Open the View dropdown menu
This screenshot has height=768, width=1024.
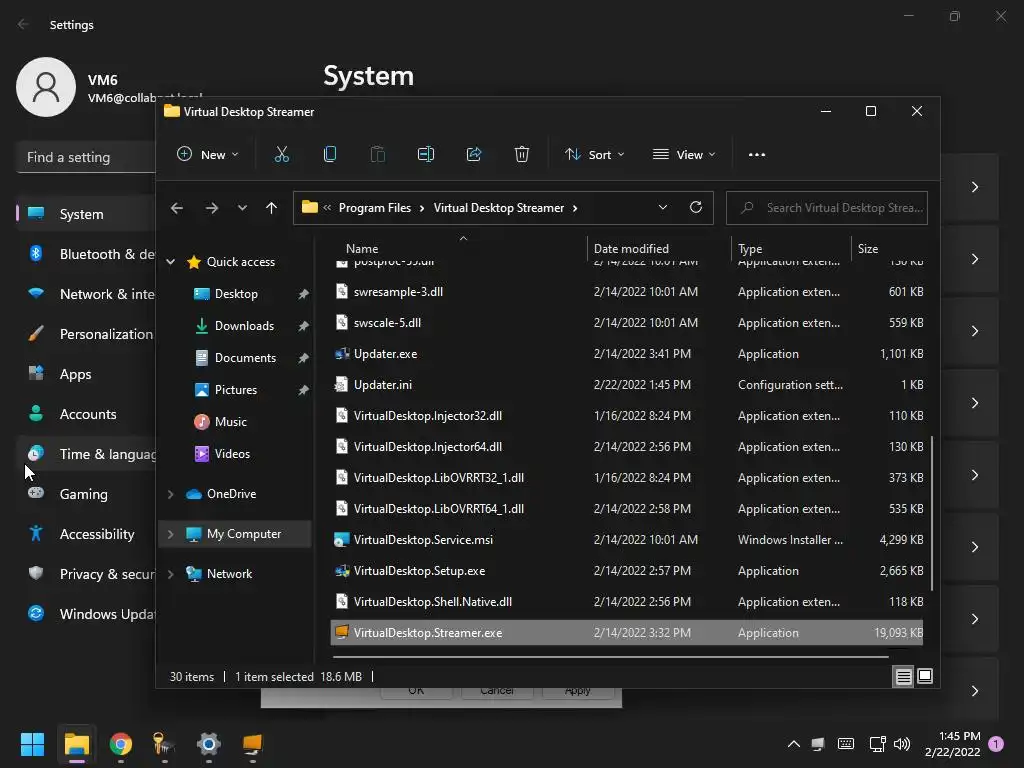pos(684,155)
